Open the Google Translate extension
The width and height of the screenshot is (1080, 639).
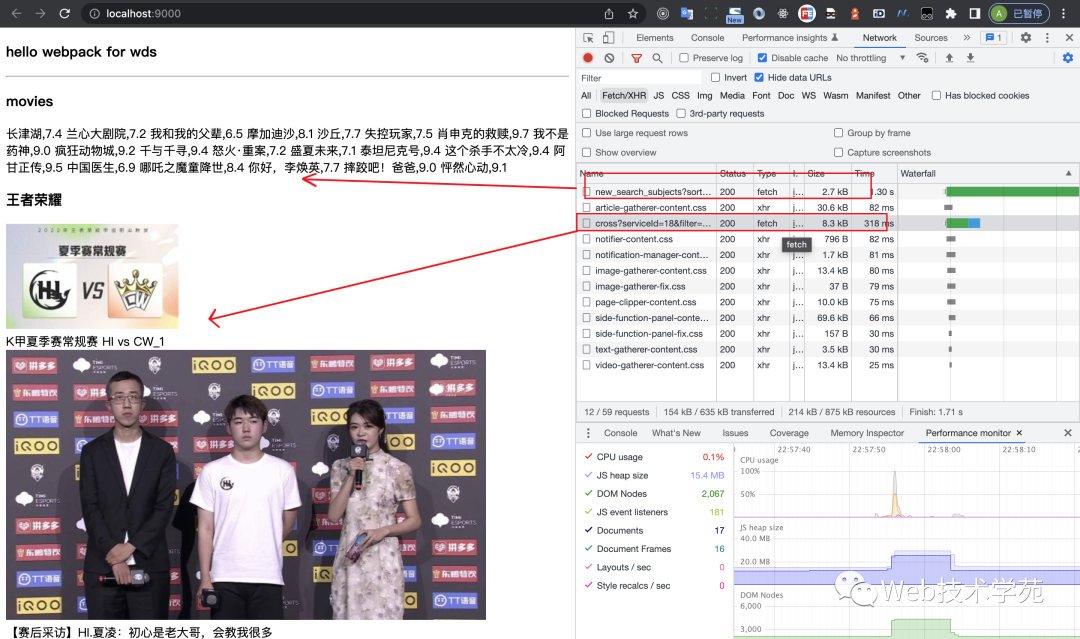click(x=687, y=13)
